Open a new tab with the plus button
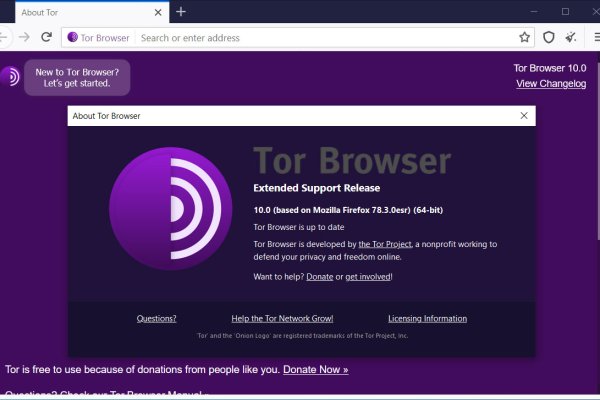Image resolution: width=600 pixels, height=400 pixels. [181, 11]
